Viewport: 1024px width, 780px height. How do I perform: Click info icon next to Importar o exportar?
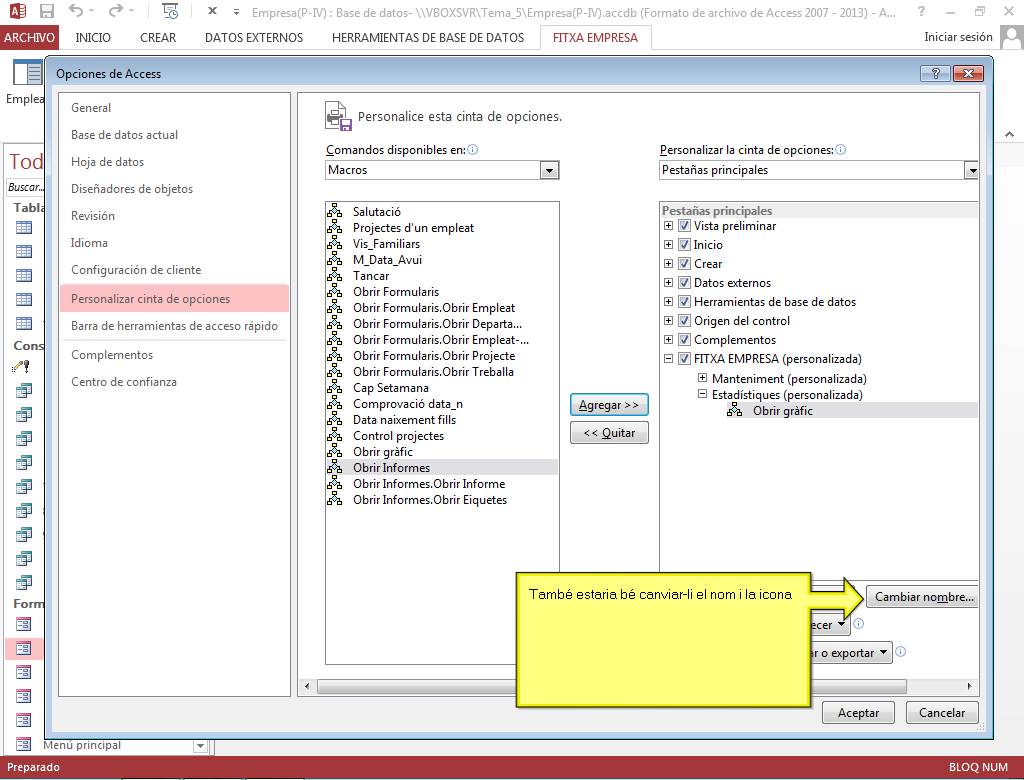pos(901,651)
